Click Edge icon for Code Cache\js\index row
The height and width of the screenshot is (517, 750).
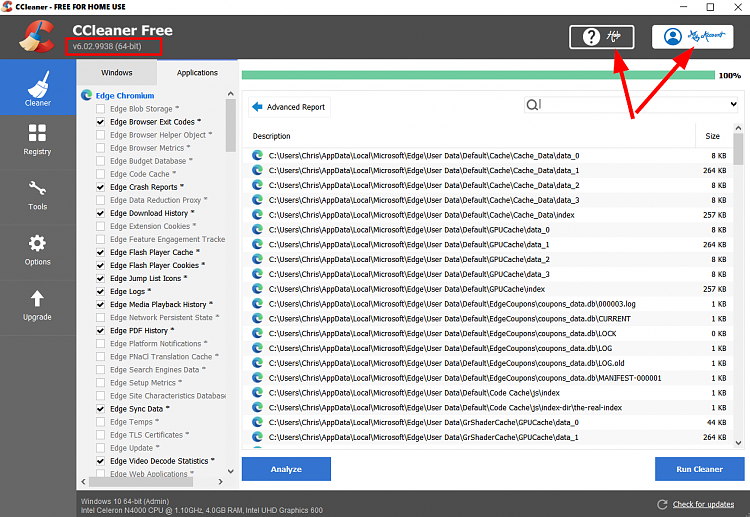tap(257, 392)
